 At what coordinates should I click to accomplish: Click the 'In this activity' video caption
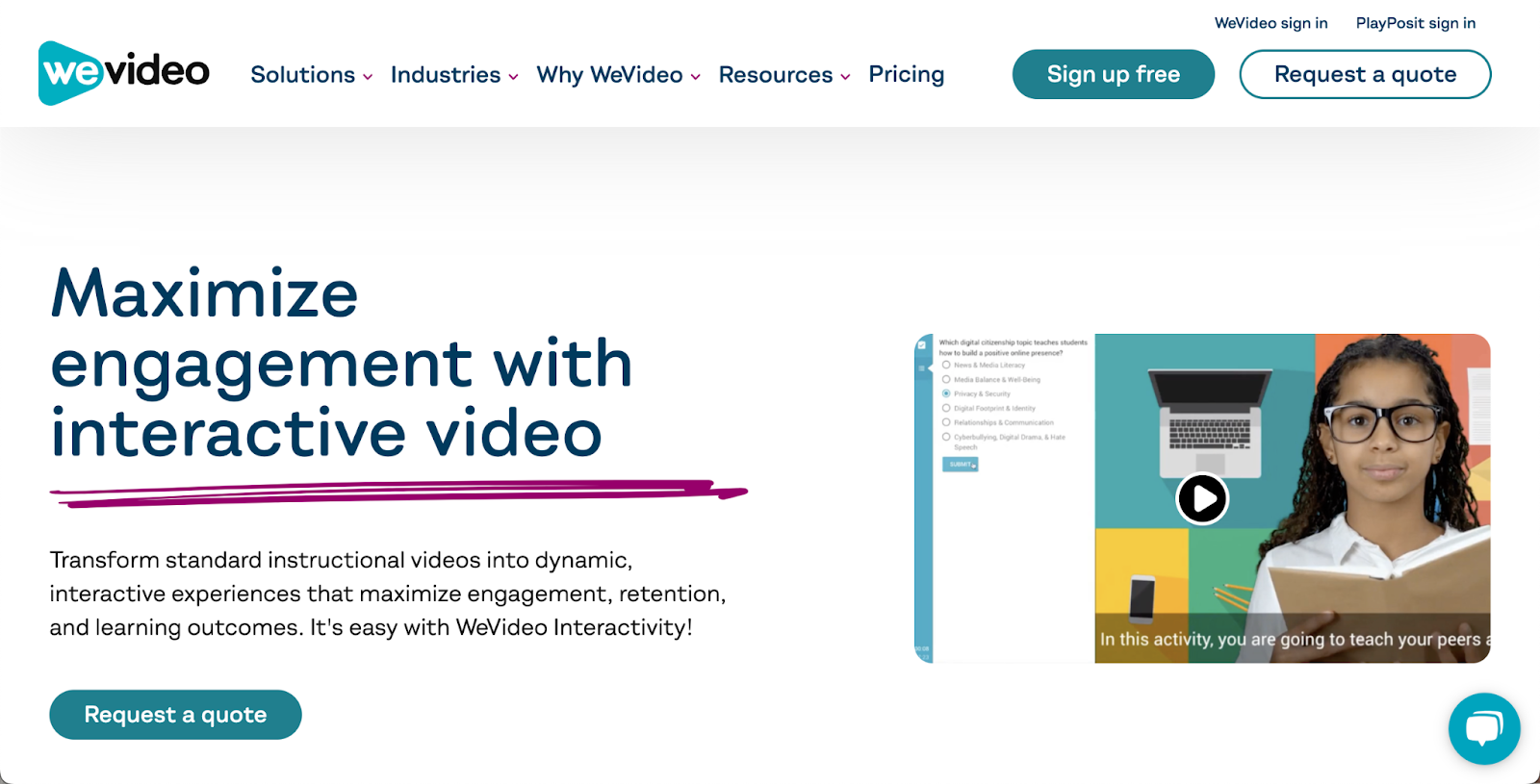(x=1295, y=639)
